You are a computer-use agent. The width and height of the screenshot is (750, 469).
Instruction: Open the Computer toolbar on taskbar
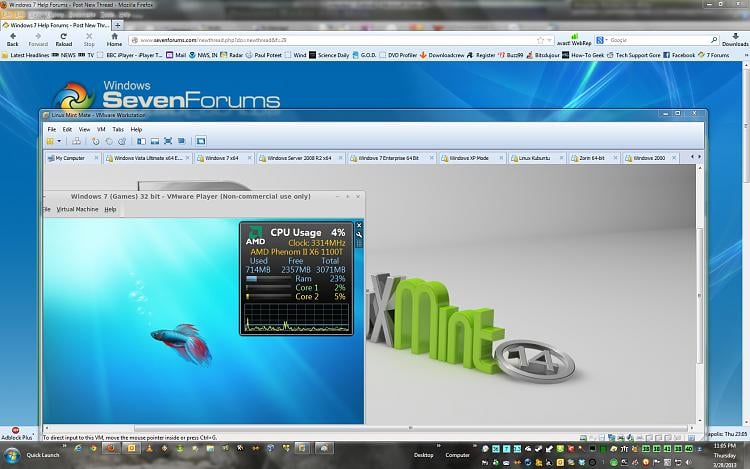point(458,455)
